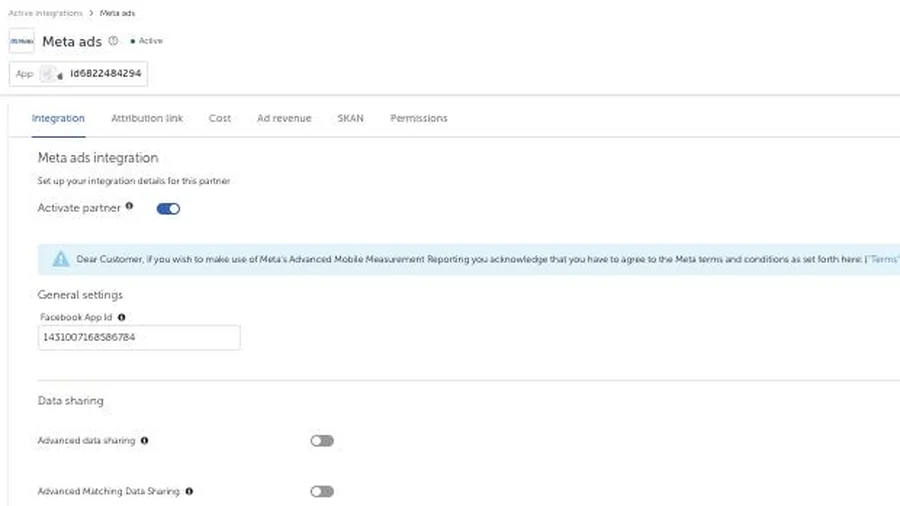900x506 pixels.
Task: Select the Integration tab
Action: point(58,118)
